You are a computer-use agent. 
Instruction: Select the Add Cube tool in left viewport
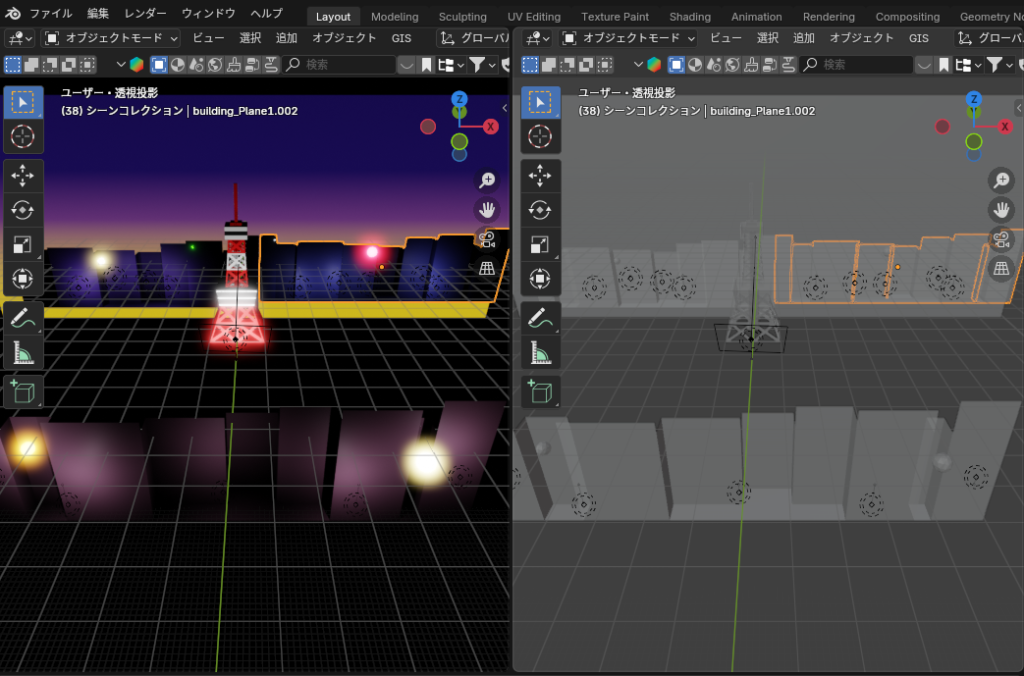[x=22, y=391]
